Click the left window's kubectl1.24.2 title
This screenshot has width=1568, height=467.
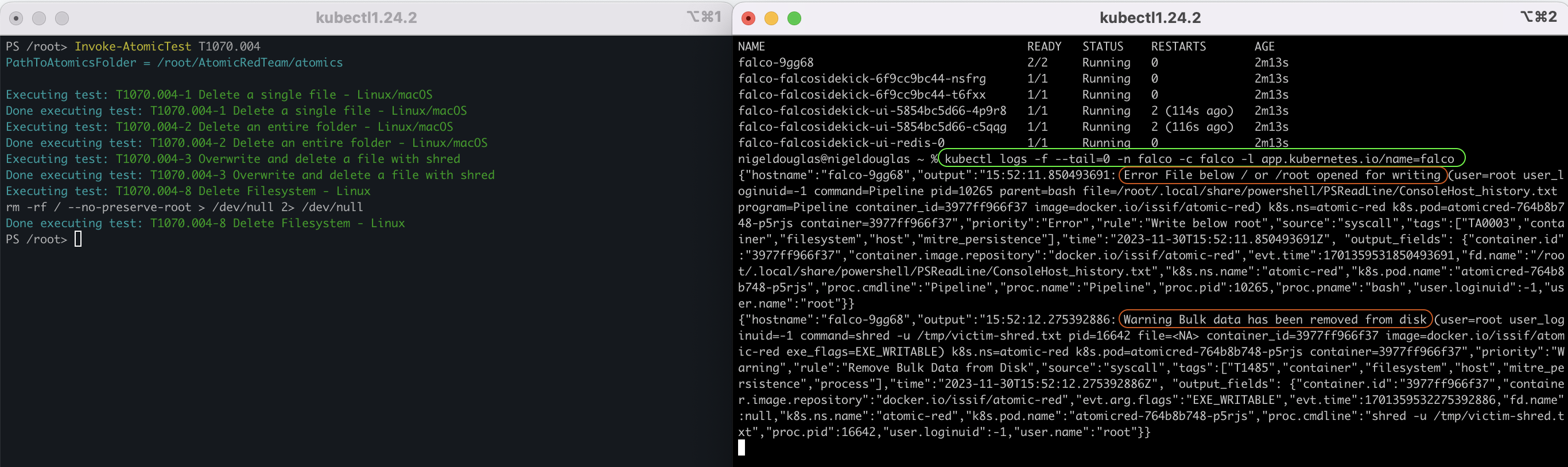[366, 18]
